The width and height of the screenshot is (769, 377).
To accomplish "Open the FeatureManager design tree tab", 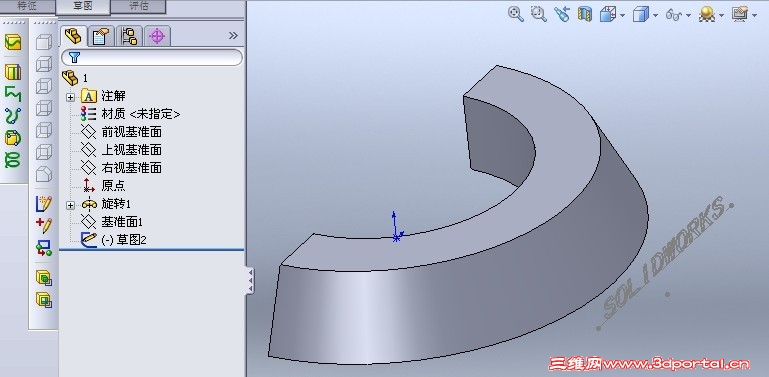I will (x=74, y=36).
